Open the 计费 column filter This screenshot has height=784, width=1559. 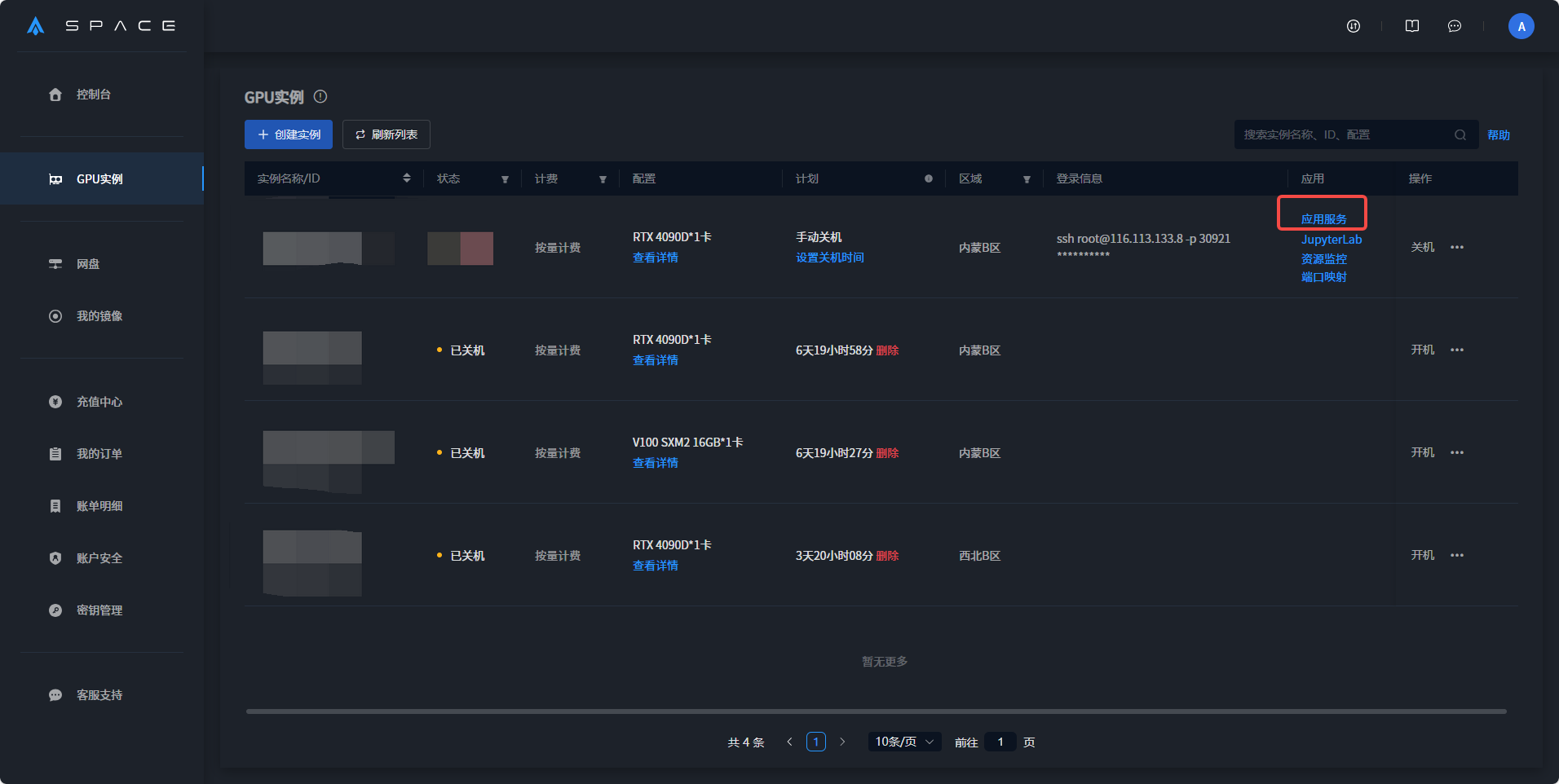[603, 179]
